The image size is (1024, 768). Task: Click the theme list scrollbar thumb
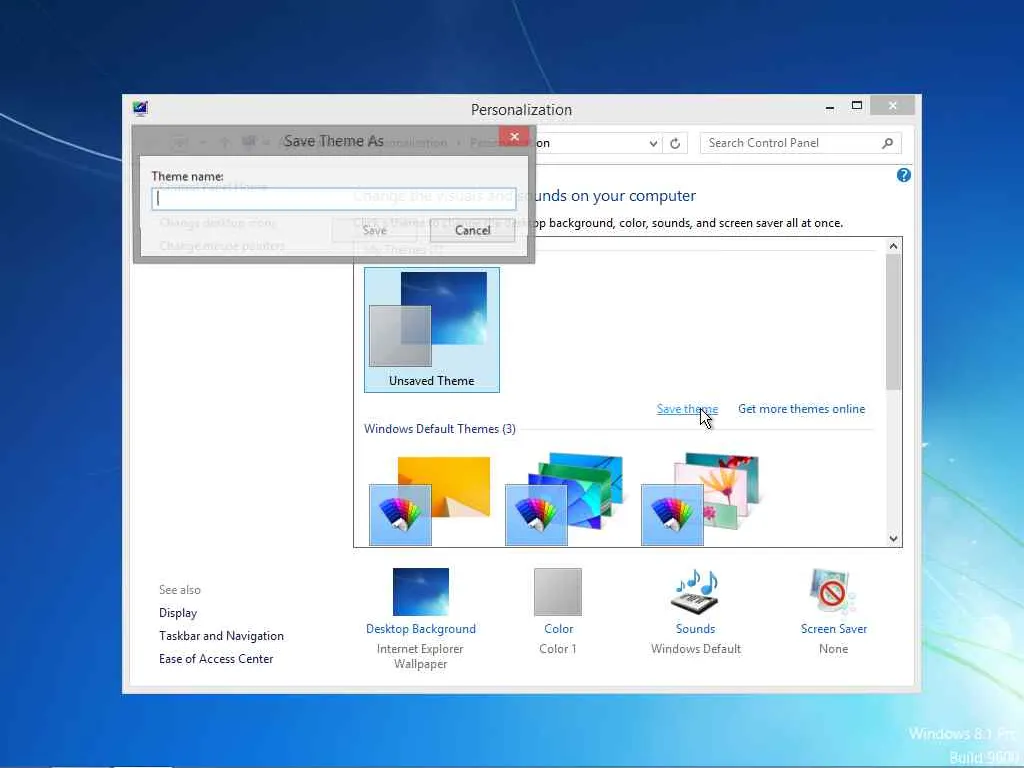point(893,322)
